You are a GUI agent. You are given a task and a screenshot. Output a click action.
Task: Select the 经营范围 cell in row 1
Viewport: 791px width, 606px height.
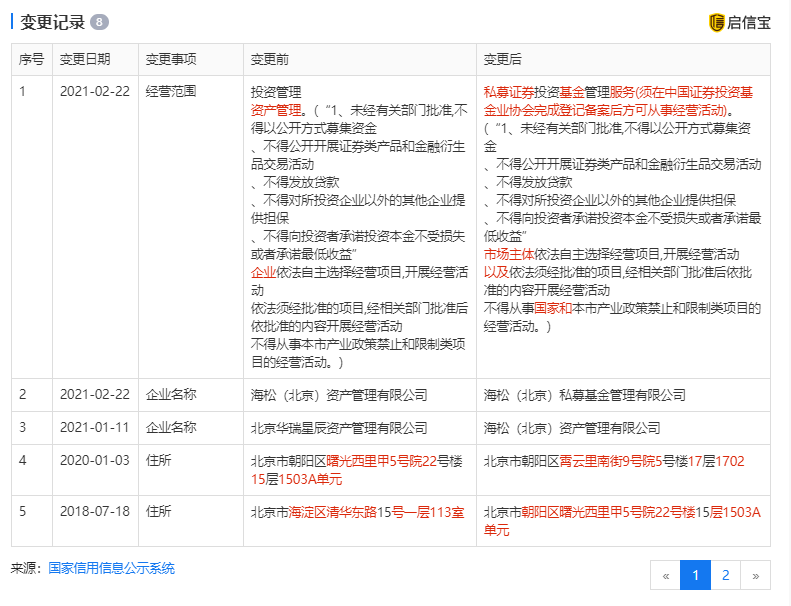coord(171,91)
